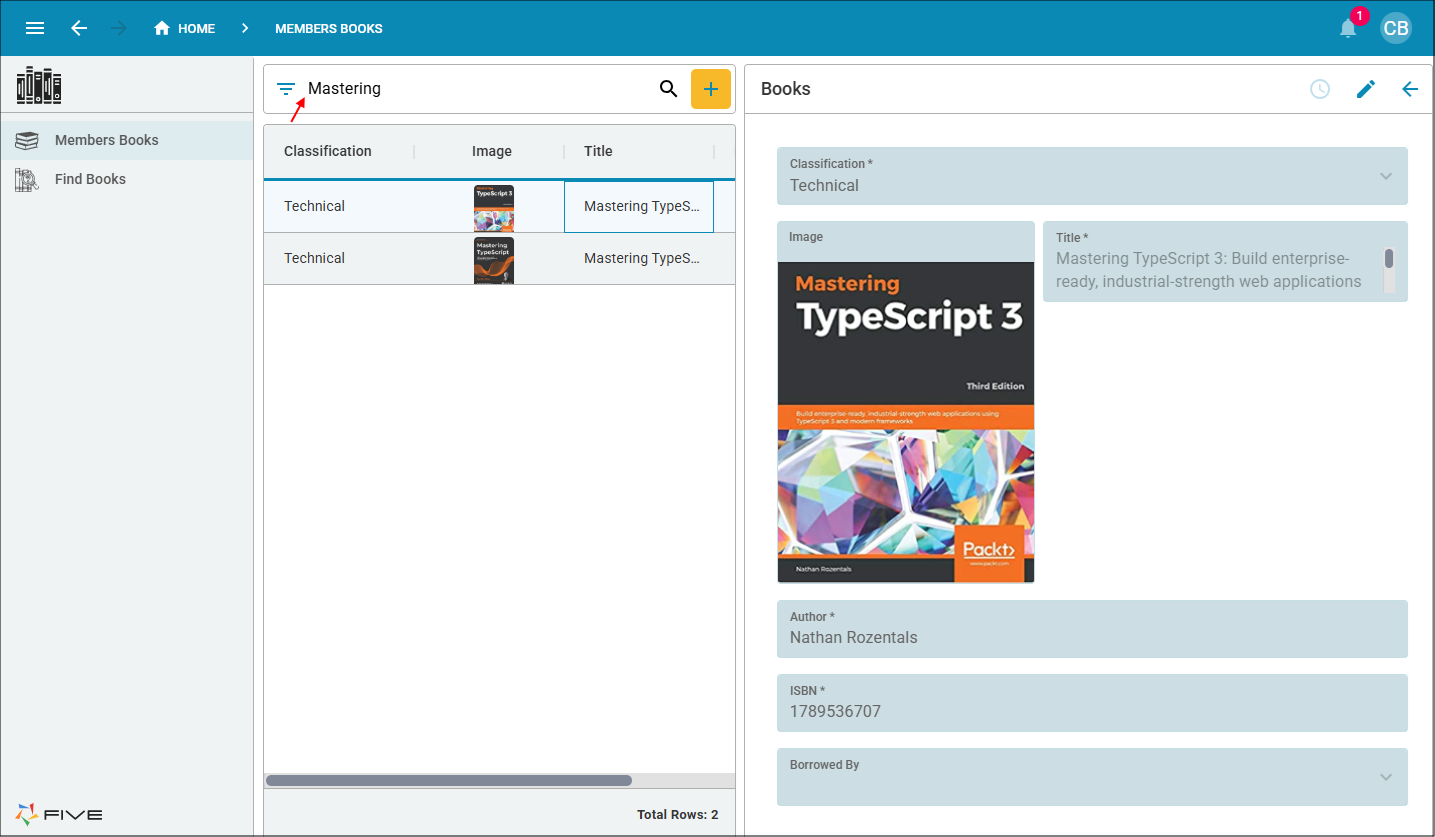The width and height of the screenshot is (1435, 837).
Task: Select second row Mastering TypeS title cell
Action: pos(639,258)
